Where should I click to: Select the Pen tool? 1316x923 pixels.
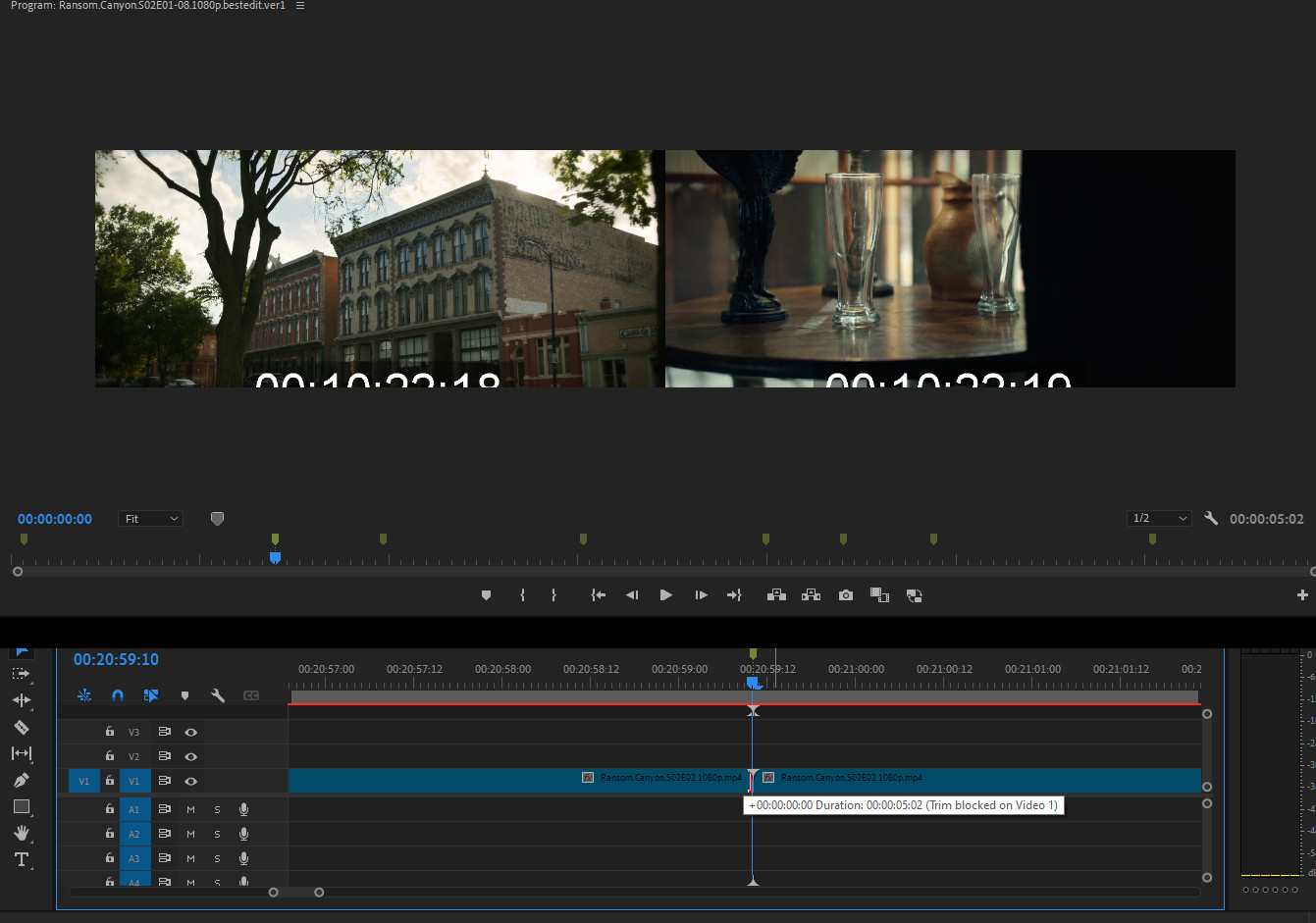click(21, 780)
